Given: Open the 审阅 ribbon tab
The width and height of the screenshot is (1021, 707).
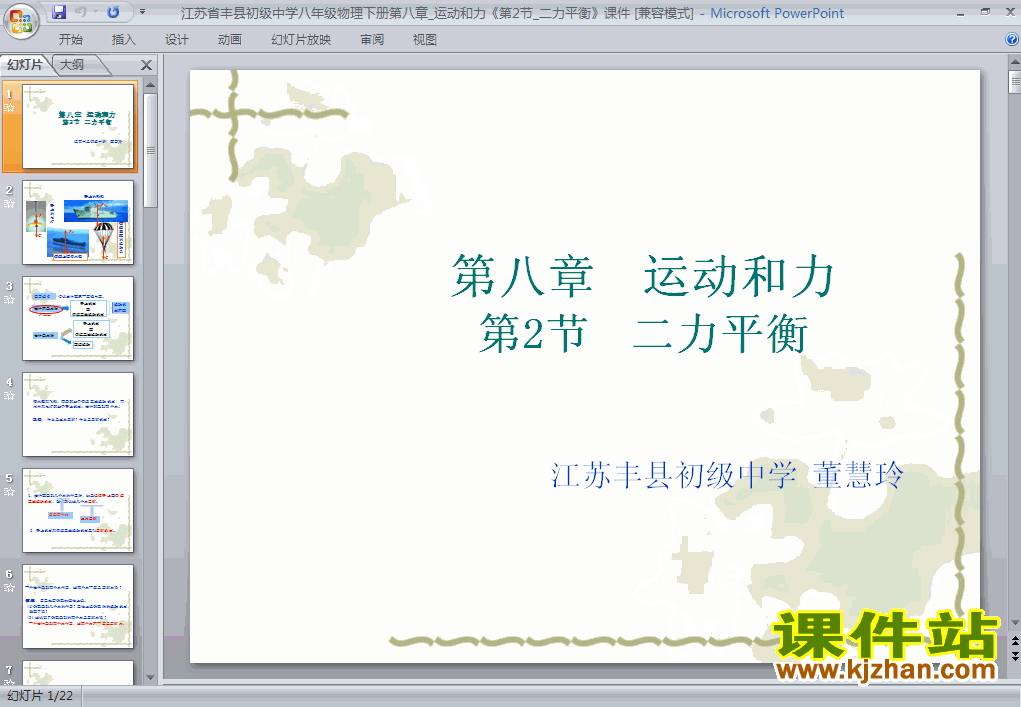Looking at the screenshot, I should pyautogui.click(x=372, y=40).
